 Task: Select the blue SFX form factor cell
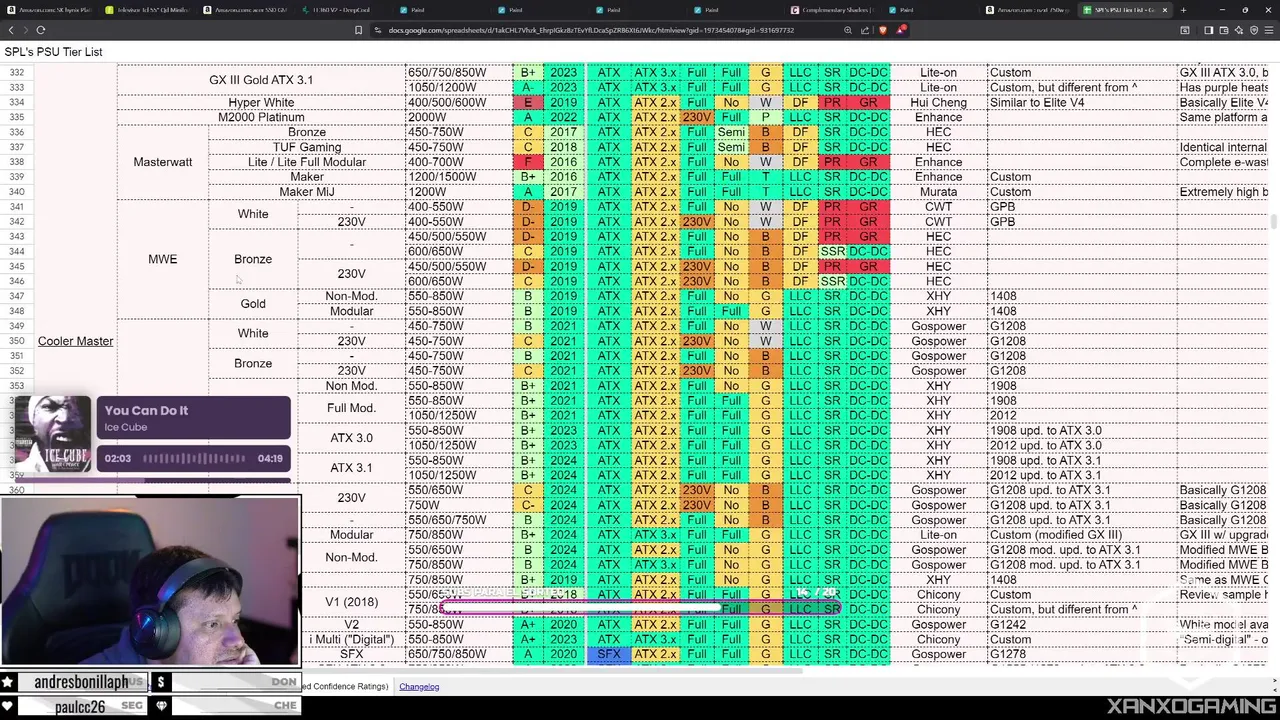pyautogui.click(x=608, y=654)
